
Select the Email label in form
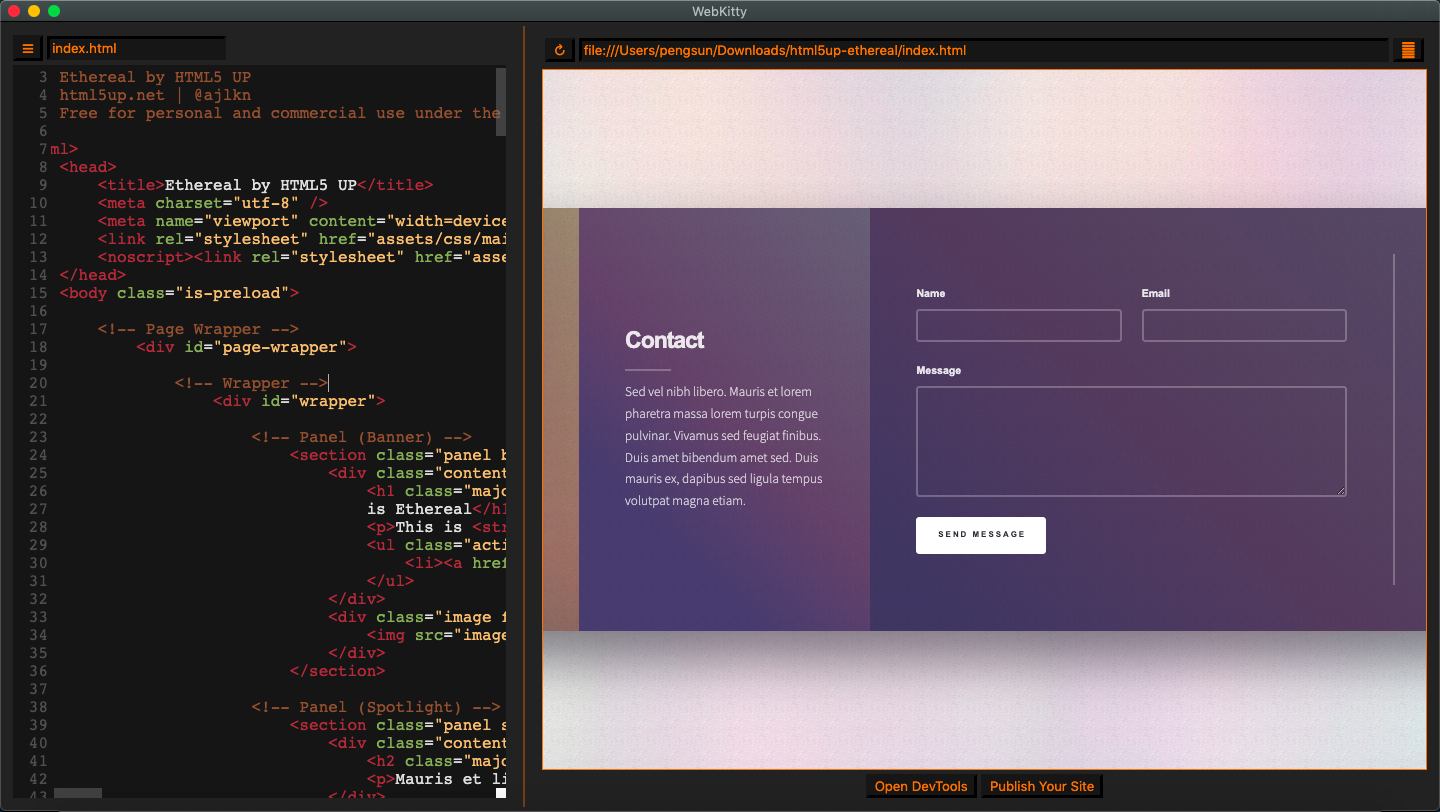(x=1156, y=293)
